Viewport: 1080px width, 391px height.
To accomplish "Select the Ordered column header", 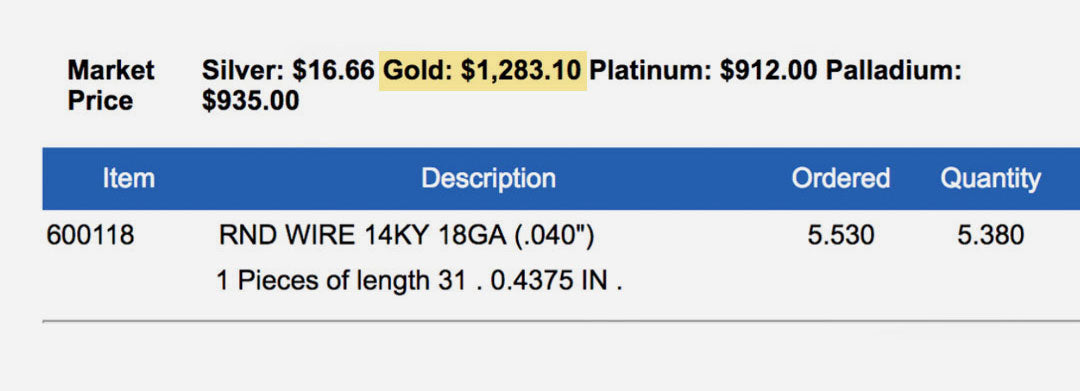I will (x=840, y=179).
